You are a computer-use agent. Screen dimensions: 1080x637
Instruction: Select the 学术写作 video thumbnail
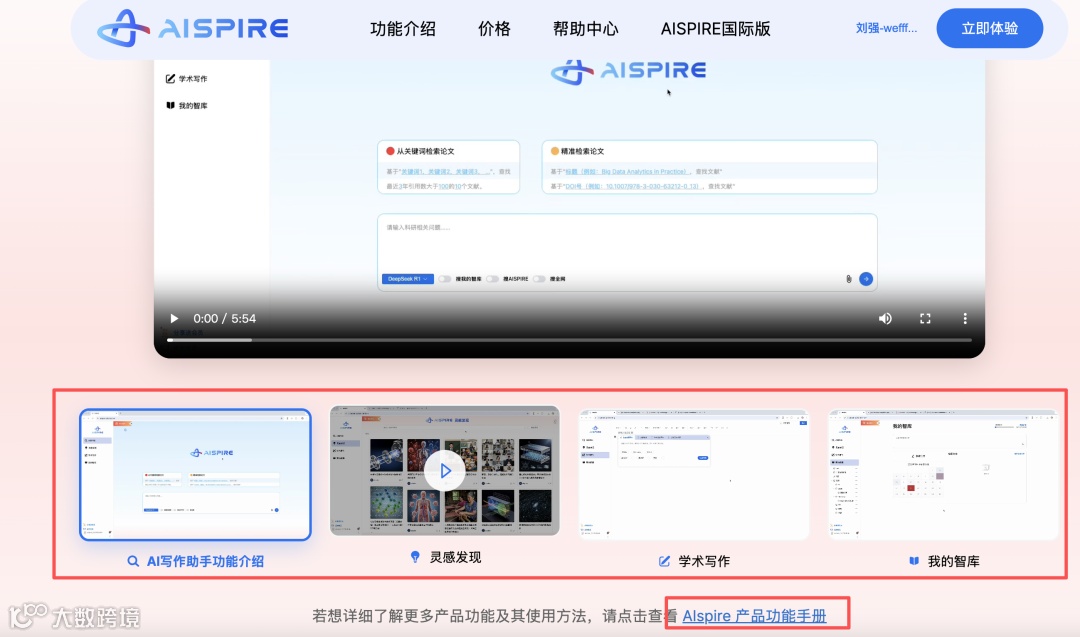pos(694,474)
